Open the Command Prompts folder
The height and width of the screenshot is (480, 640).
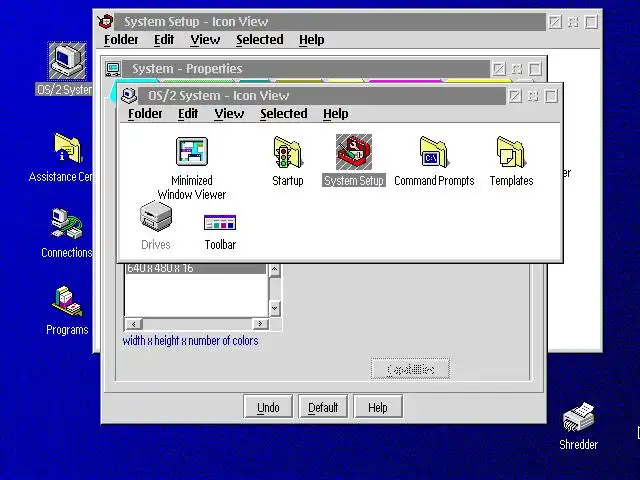click(434, 152)
